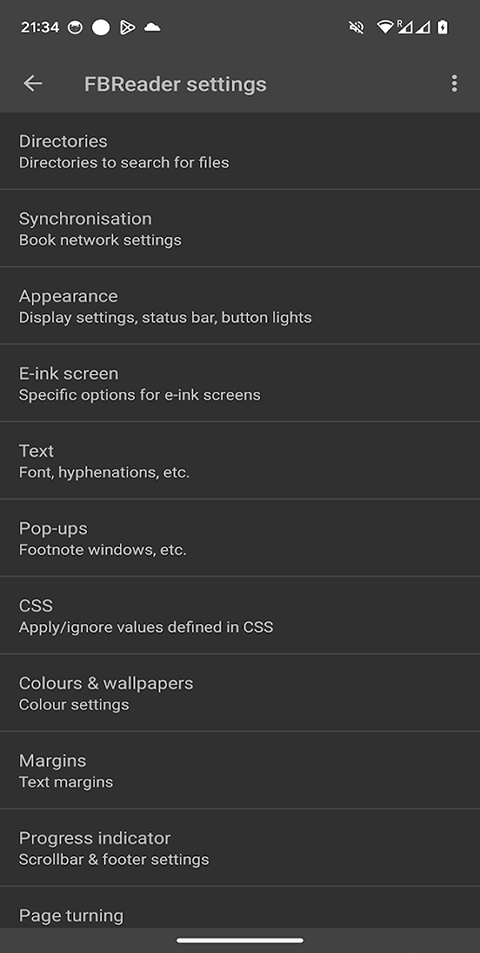Tap the white circle notification icon
Viewport: 480px width, 953px height.
(x=101, y=27)
